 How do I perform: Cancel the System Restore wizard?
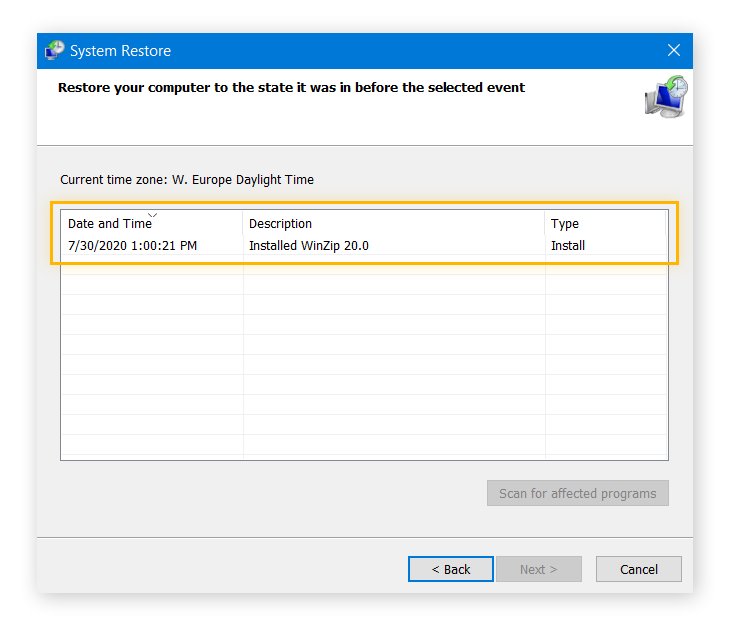(638, 569)
